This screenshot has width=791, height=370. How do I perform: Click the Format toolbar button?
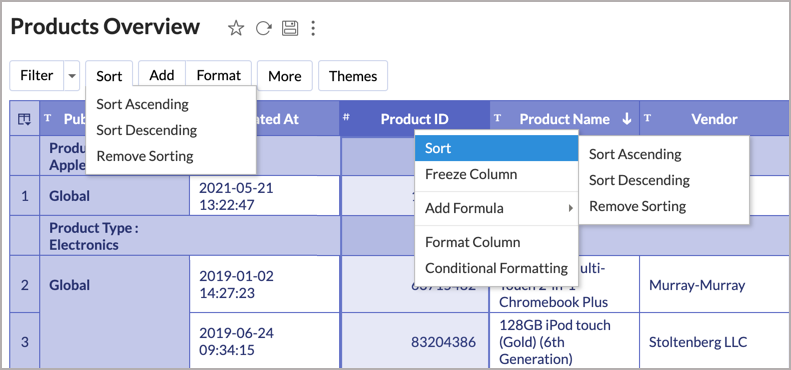click(x=218, y=75)
